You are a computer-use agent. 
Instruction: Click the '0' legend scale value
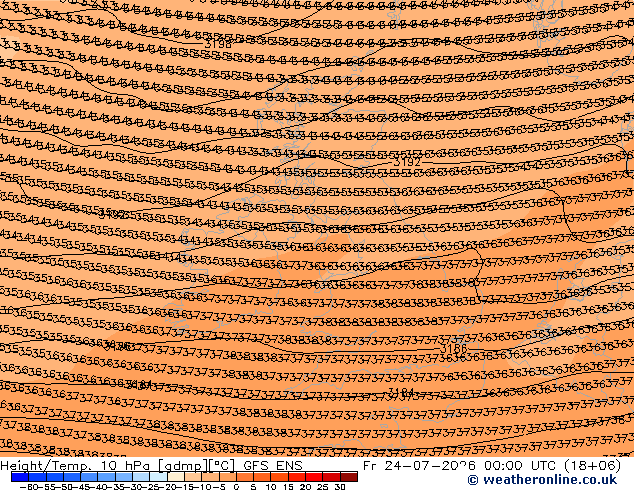click(237, 486)
